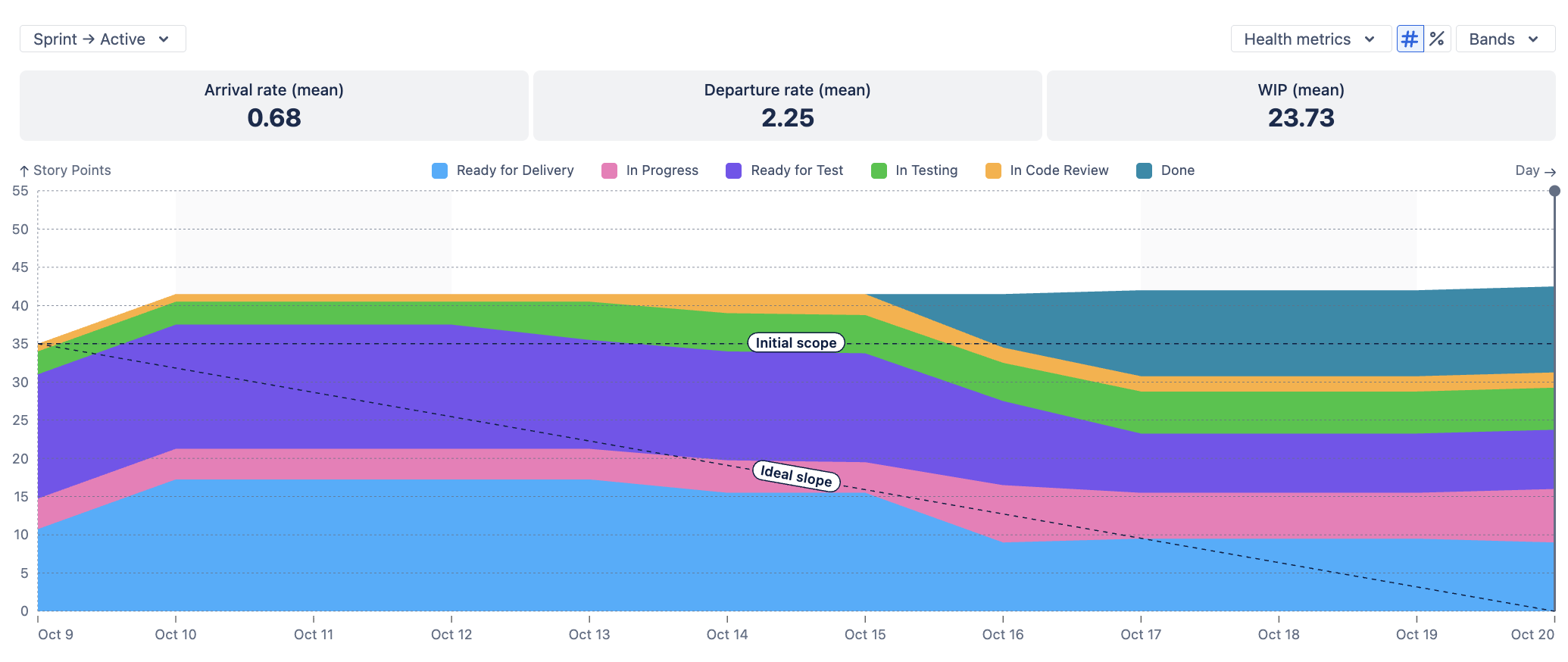Click the Done legend label text
Image resolution: width=1568 pixels, height=662 pixels.
(x=1178, y=170)
